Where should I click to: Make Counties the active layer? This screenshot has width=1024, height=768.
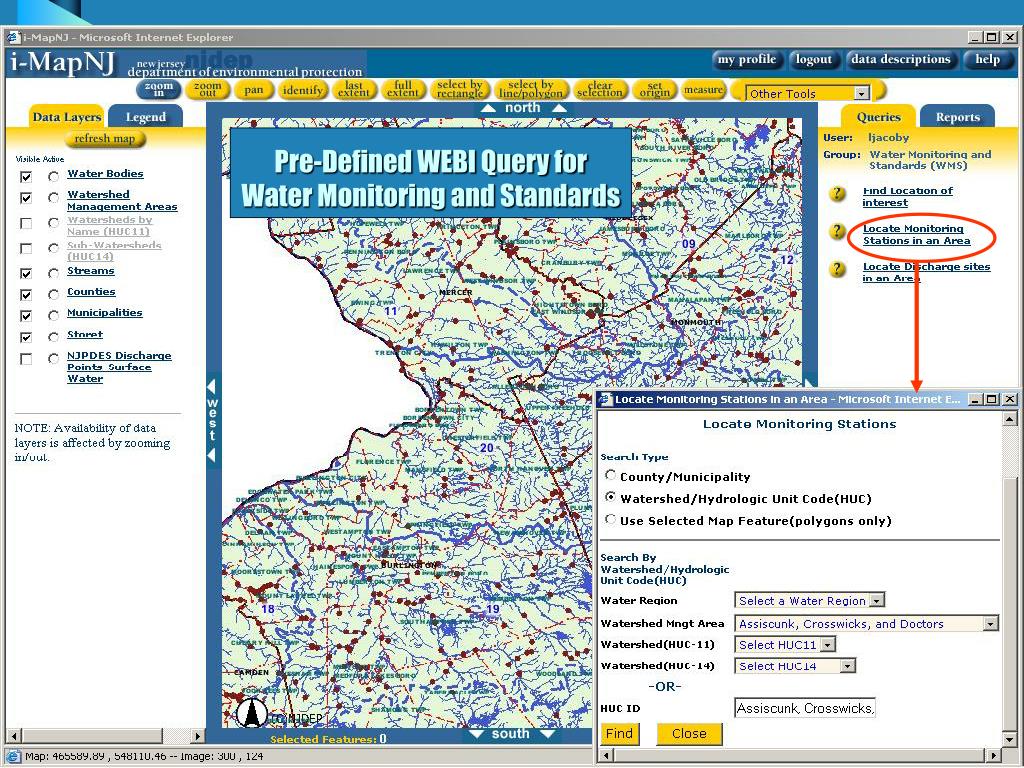pyautogui.click(x=54, y=295)
